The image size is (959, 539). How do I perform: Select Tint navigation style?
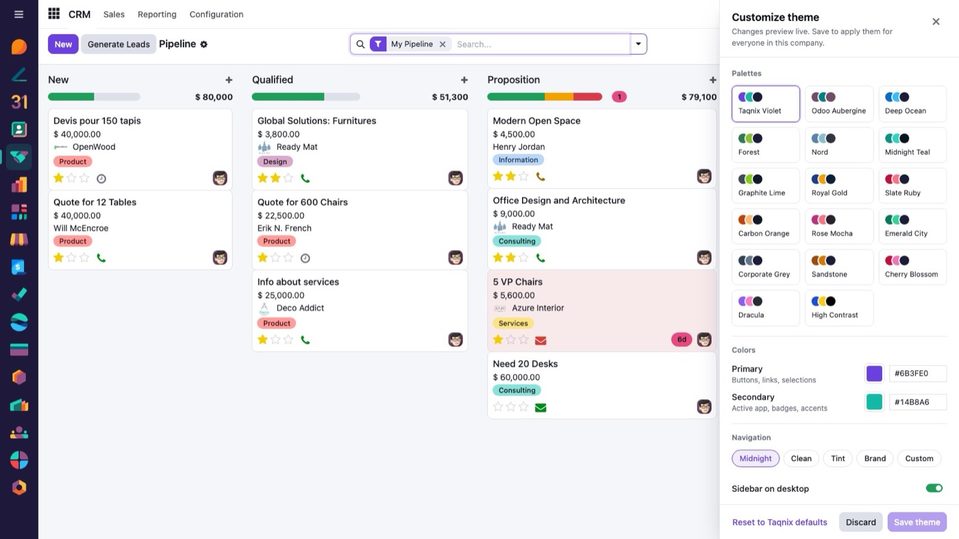(838, 458)
